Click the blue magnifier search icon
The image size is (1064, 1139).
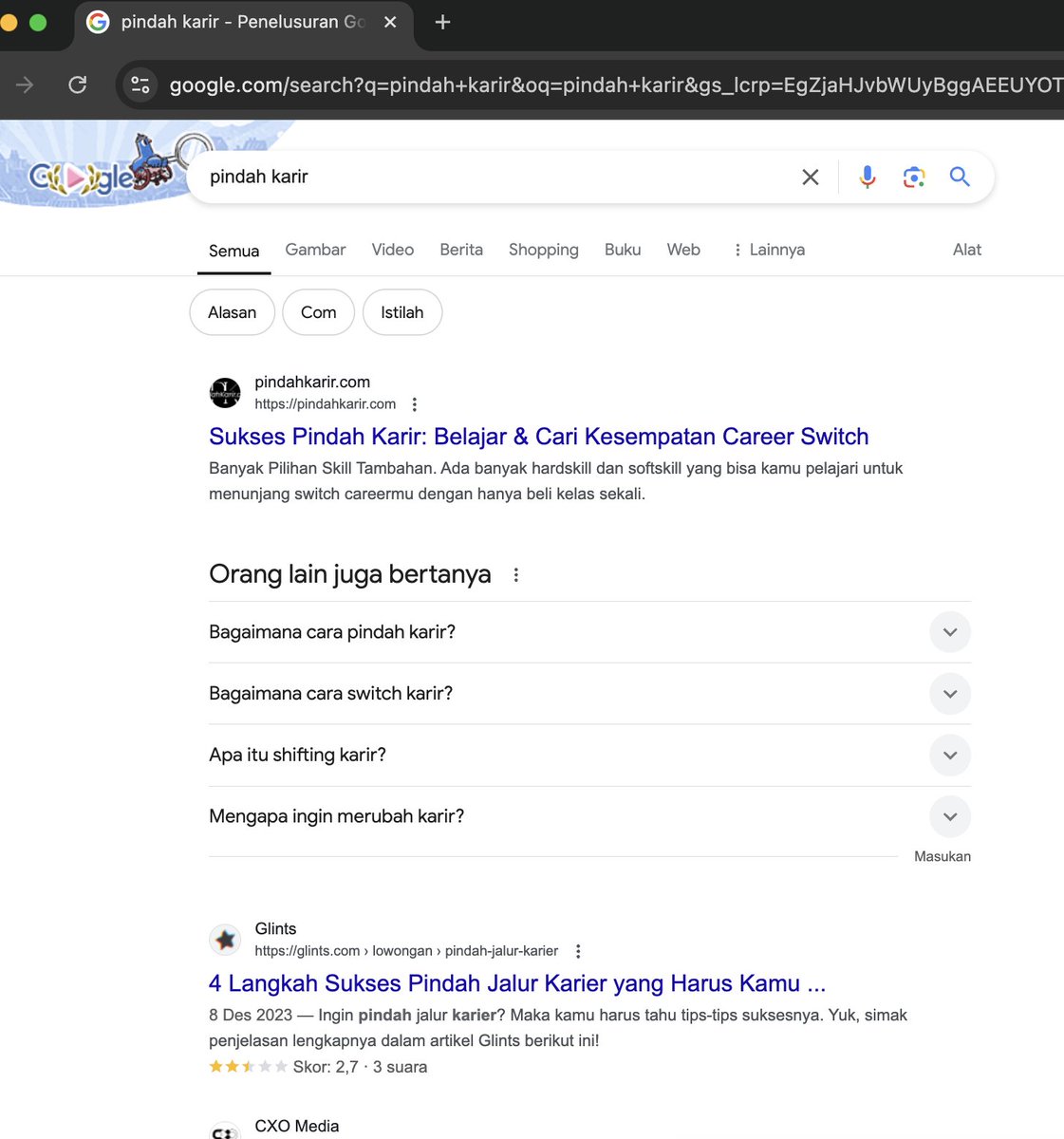[960, 177]
